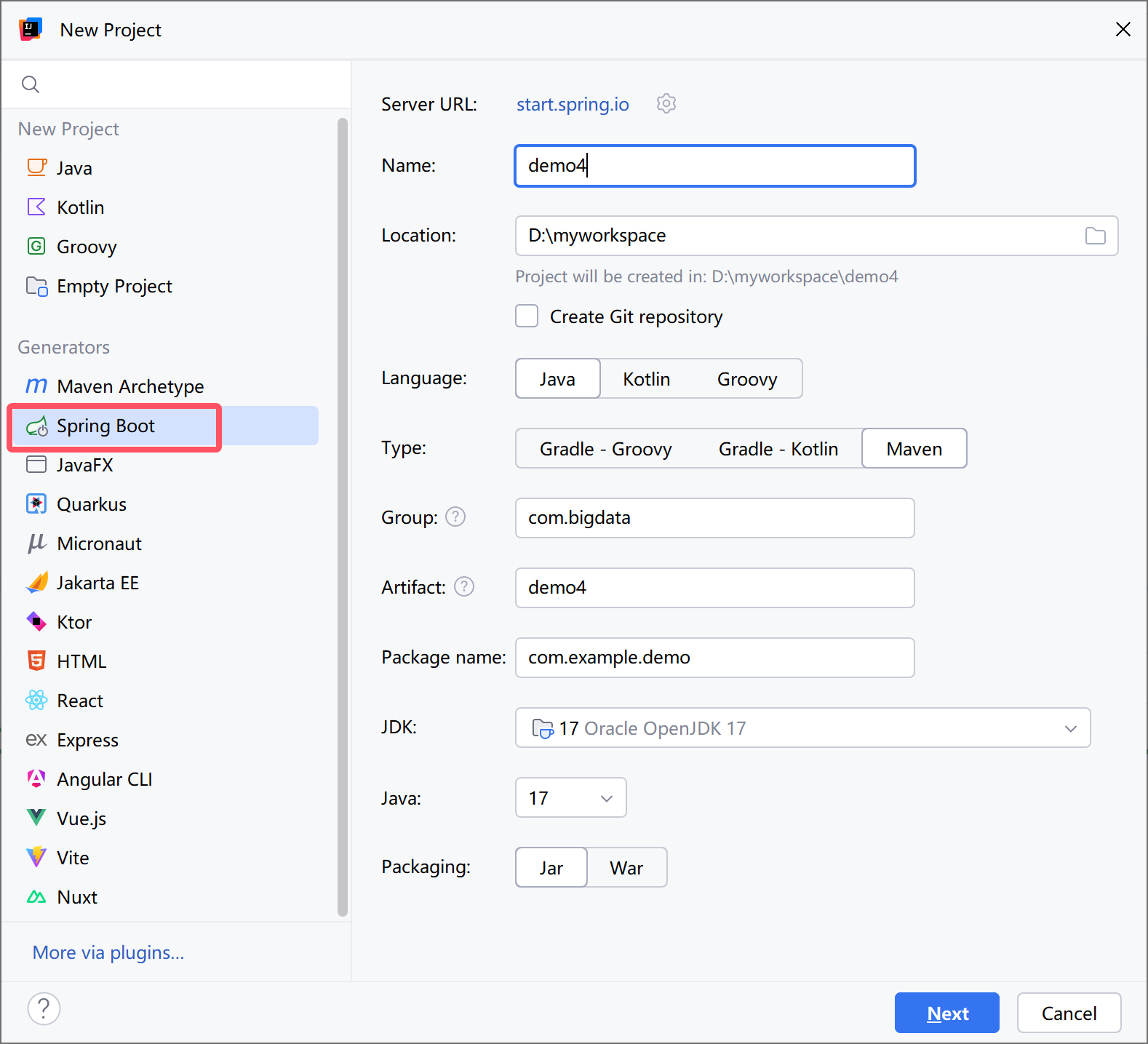Click the server URL settings gear icon

(x=666, y=104)
